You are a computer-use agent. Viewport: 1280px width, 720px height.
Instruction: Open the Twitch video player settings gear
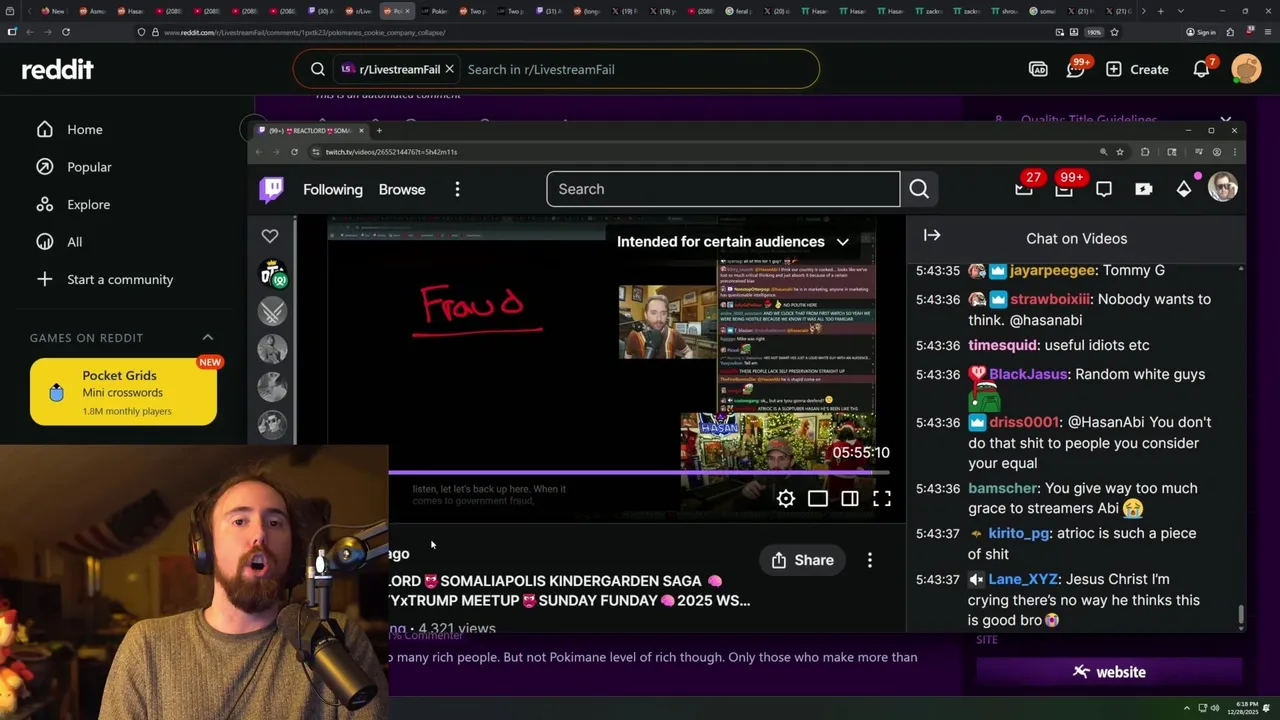tap(786, 498)
